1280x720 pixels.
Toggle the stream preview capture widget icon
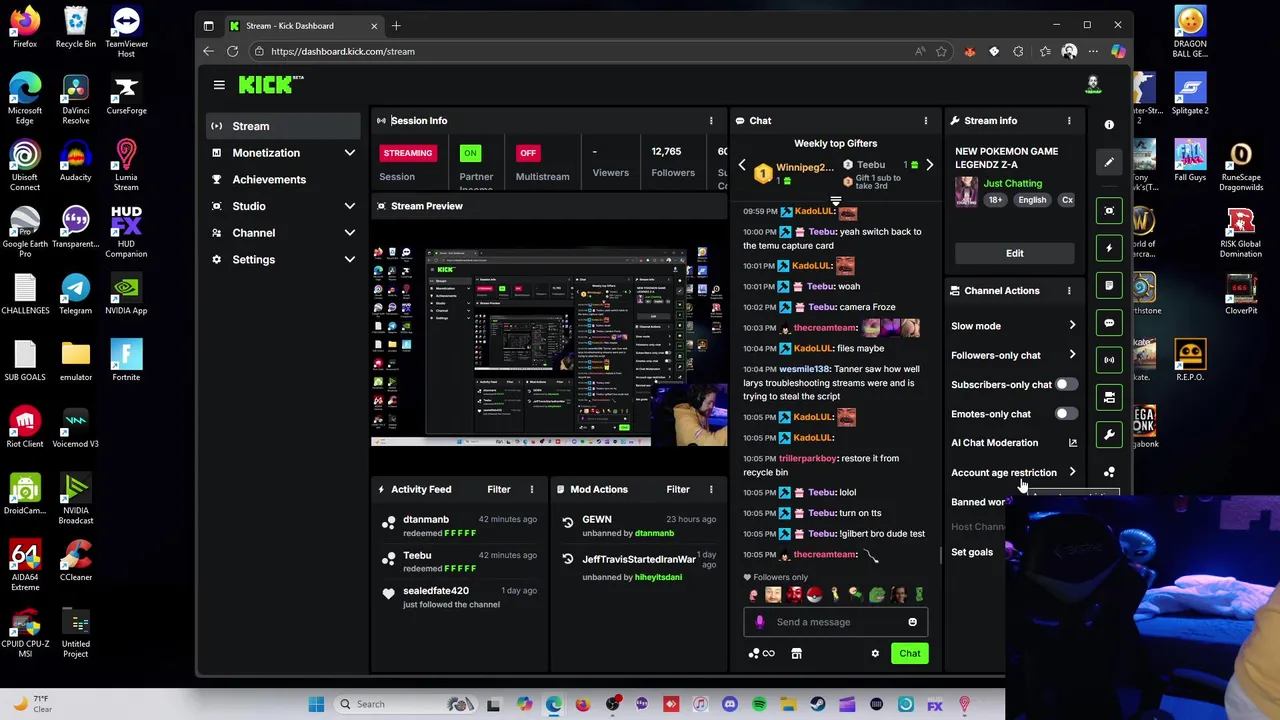(x=1109, y=211)
